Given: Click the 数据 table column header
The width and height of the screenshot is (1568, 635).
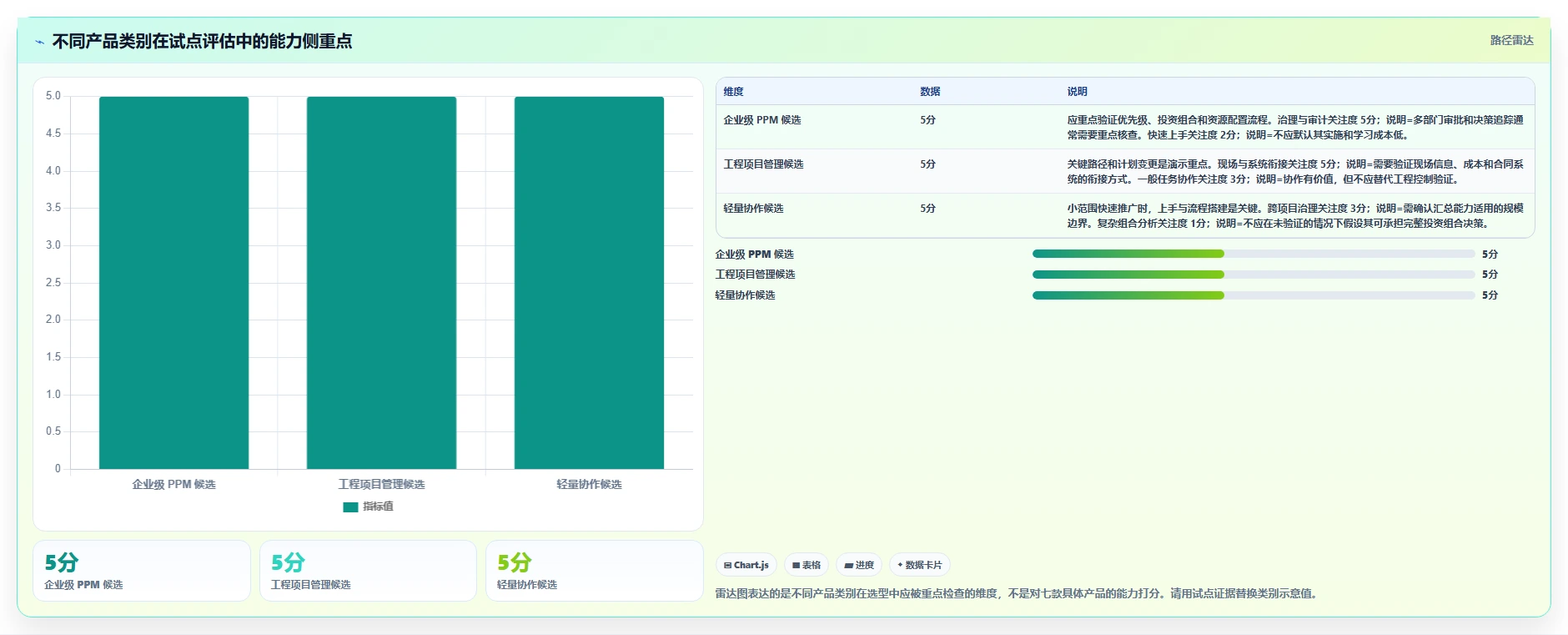Looking at the screenshot, I should pos(930,92).
